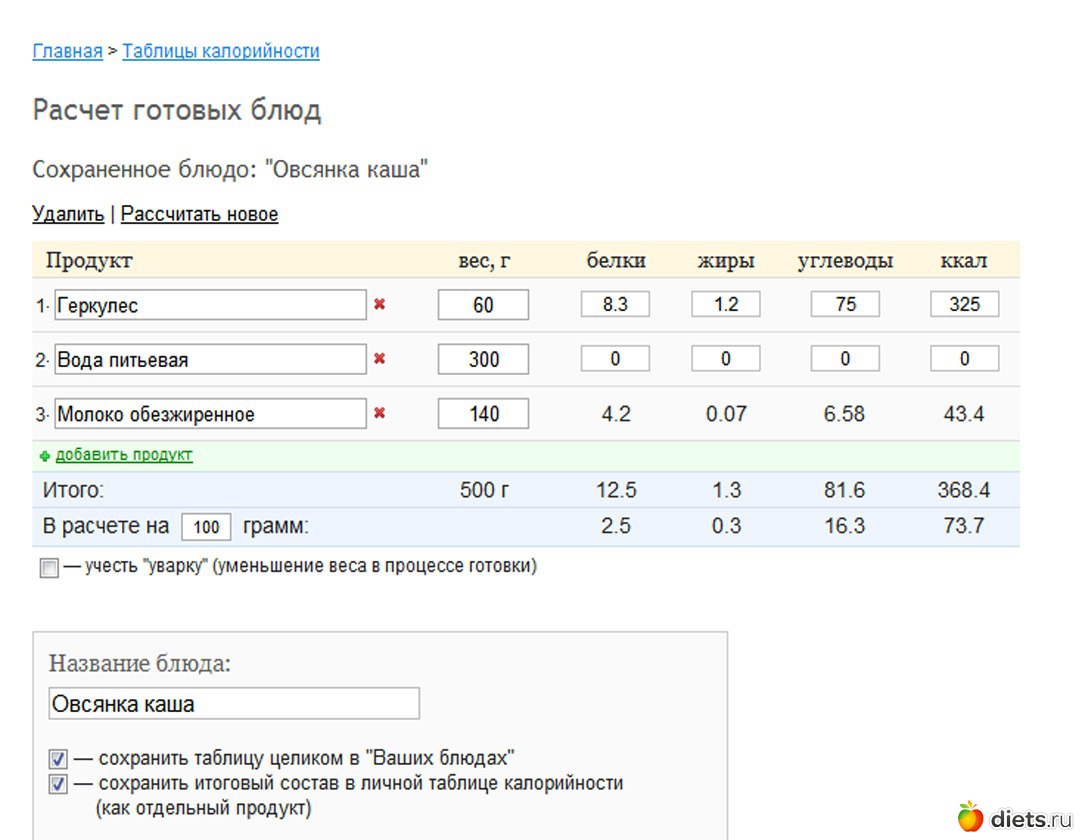The image size is (1080, 840).
Task: Go to Главная breadcrumb link
Action: pos(67,51)
